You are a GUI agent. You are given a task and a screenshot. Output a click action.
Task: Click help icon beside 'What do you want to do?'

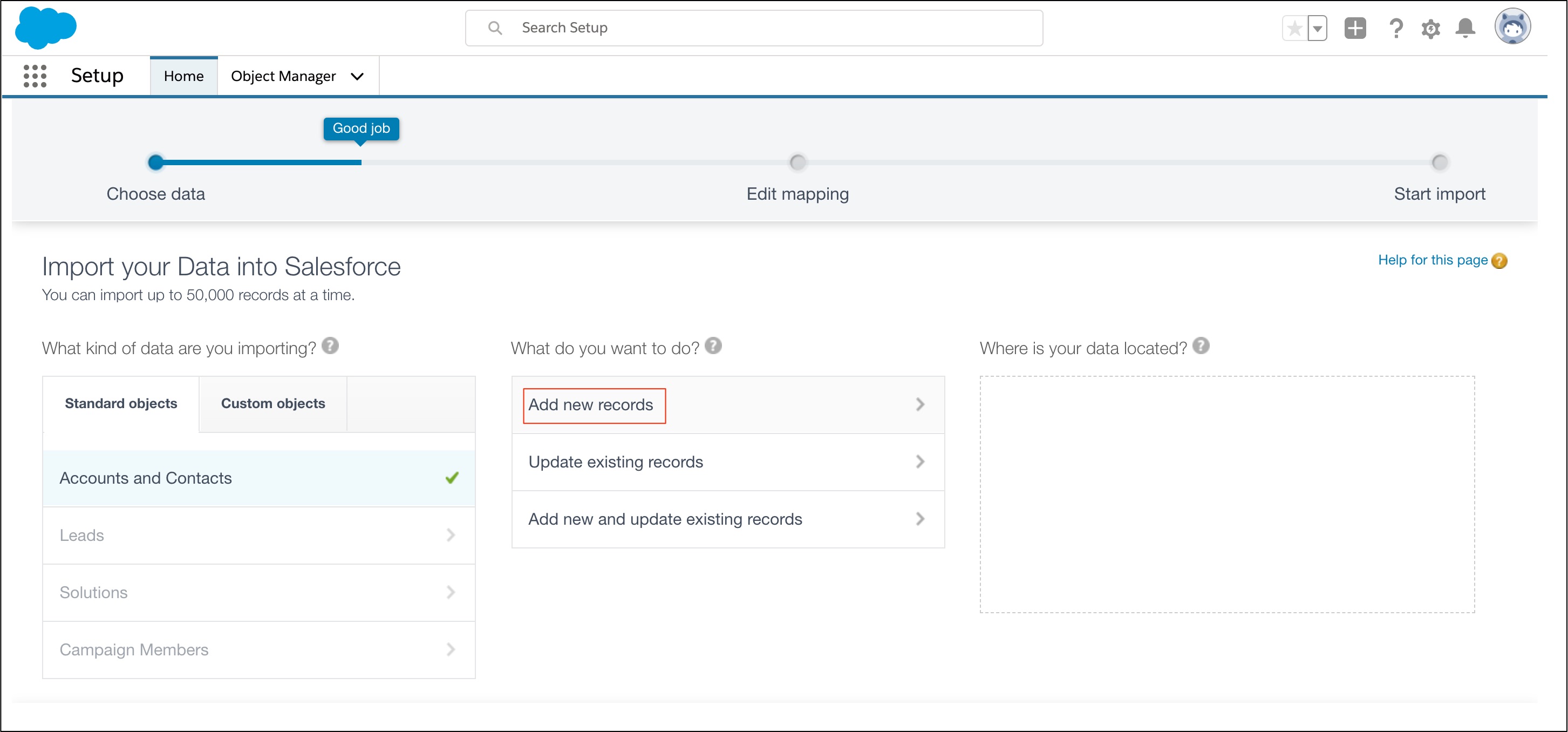pos(713,346)
